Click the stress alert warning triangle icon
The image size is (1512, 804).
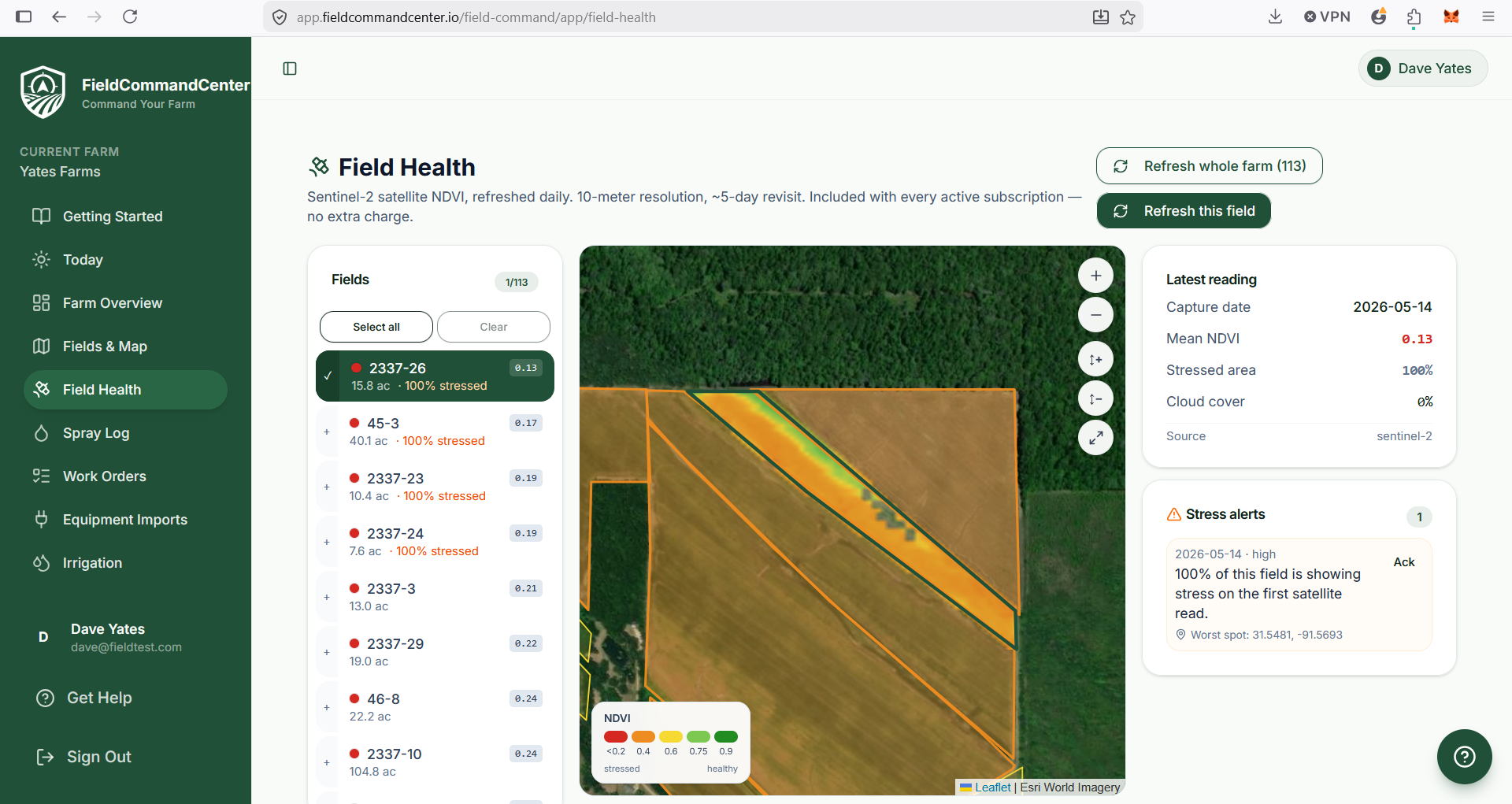pos(1173,514)
